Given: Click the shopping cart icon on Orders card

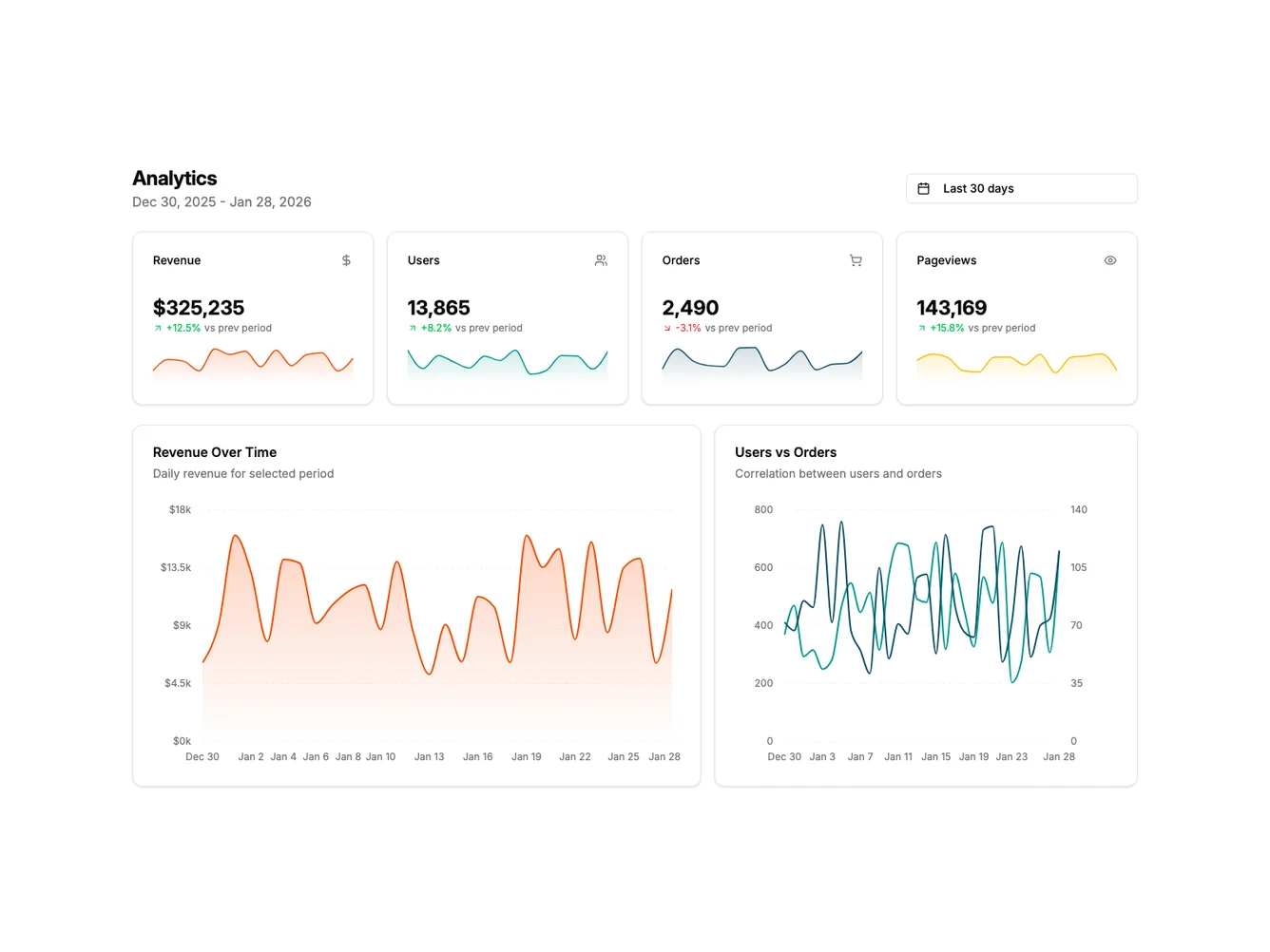Looking at the screenshot, I should click(x=856, y=259).
